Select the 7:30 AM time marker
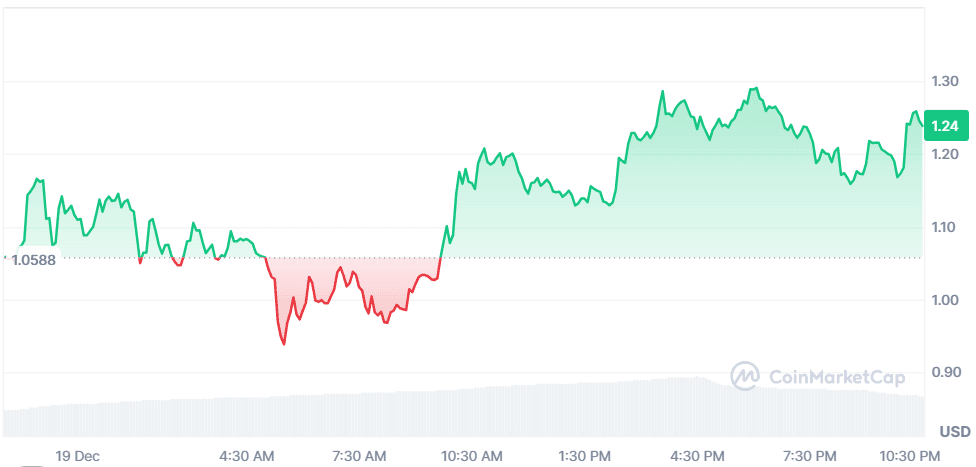Viewport: 976px width, 467px height. click(x=359, y=456)
